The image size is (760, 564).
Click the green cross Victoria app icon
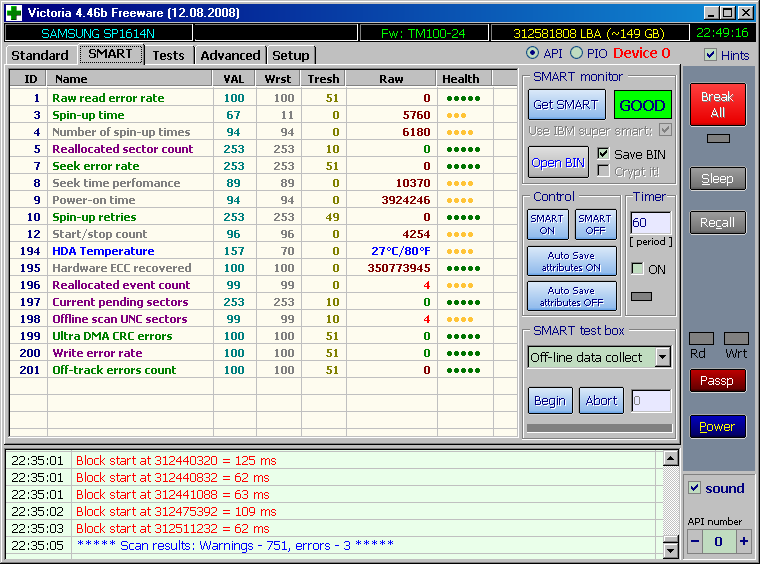[14, 13]
